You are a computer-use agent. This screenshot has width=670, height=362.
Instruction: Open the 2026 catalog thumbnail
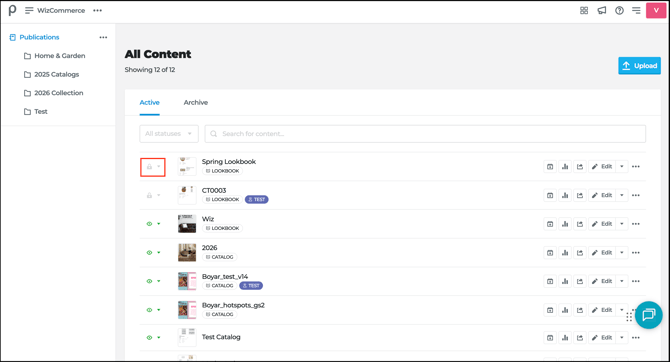tap(187, 252)
